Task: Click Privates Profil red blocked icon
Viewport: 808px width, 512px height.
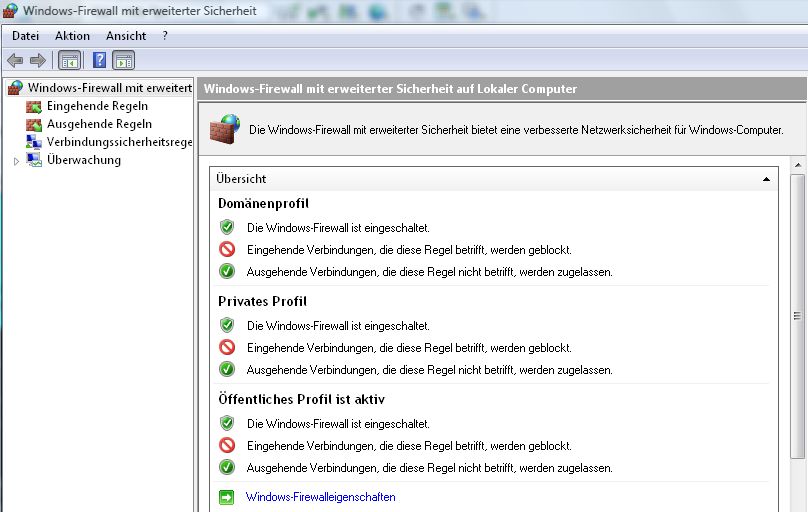Action: tap(227, 347)
